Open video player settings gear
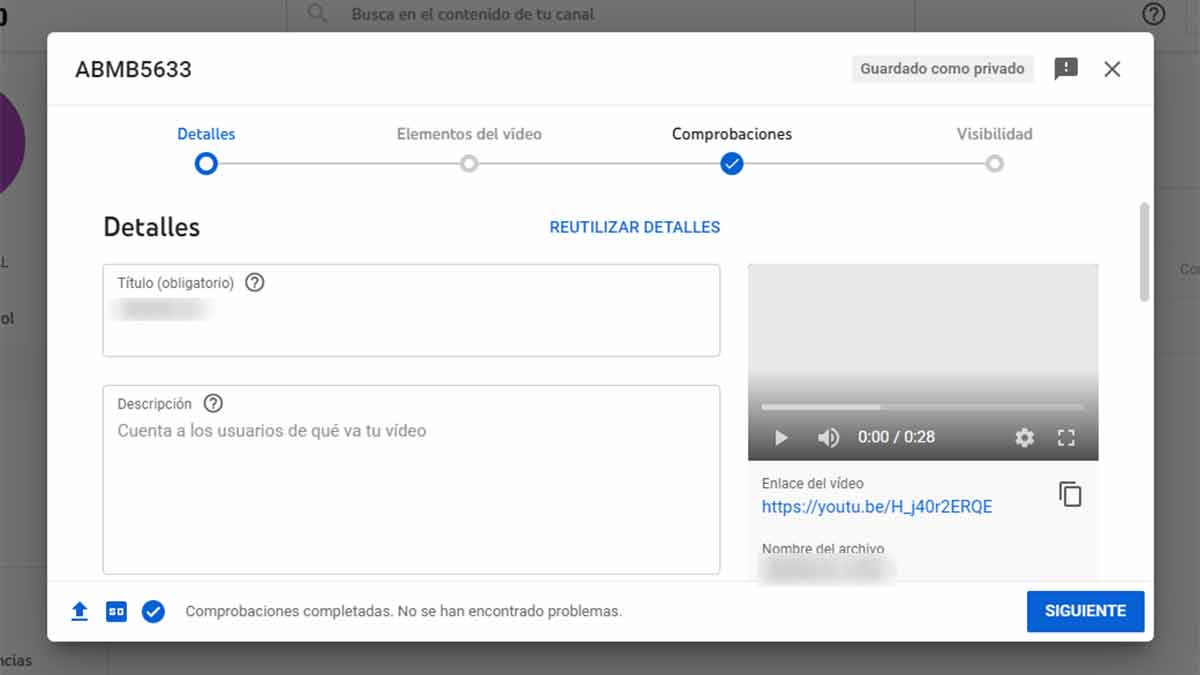Screen dimensions: 1200x675 pos(1024,437)
